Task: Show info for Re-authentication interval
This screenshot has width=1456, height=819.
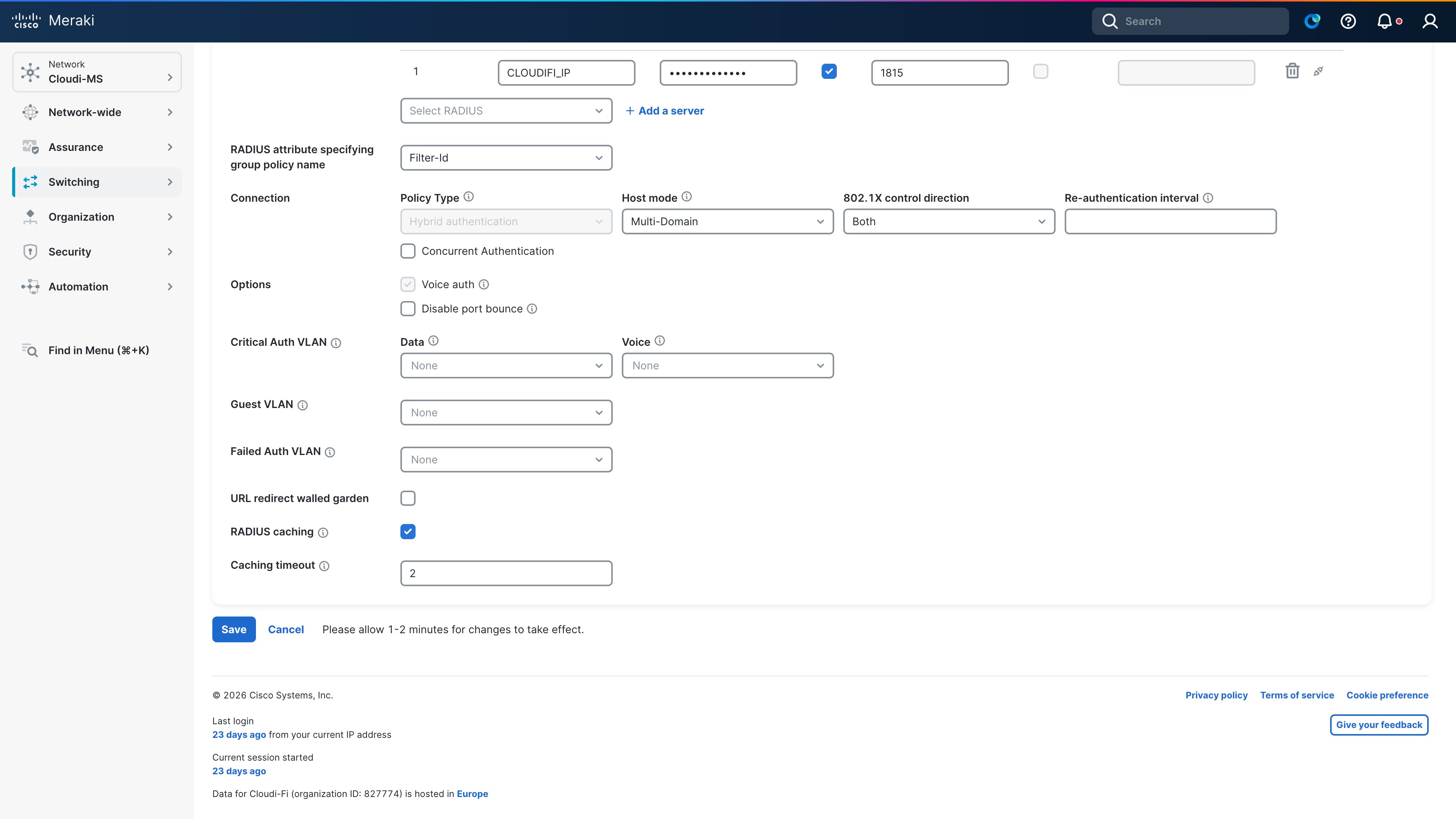Action: (1208, 198)
